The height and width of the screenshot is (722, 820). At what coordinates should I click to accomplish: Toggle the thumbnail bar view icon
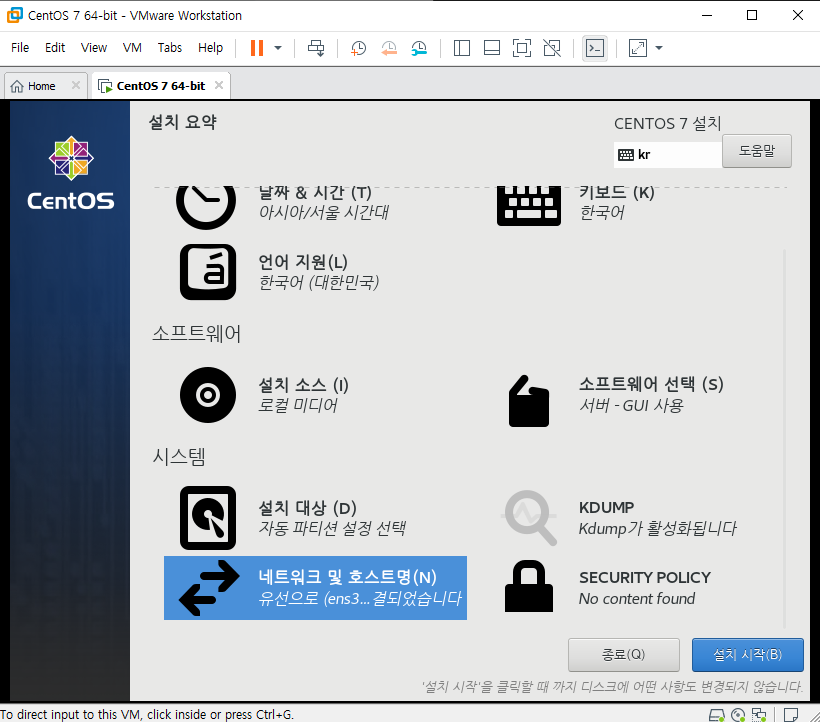tap(492, 48)
